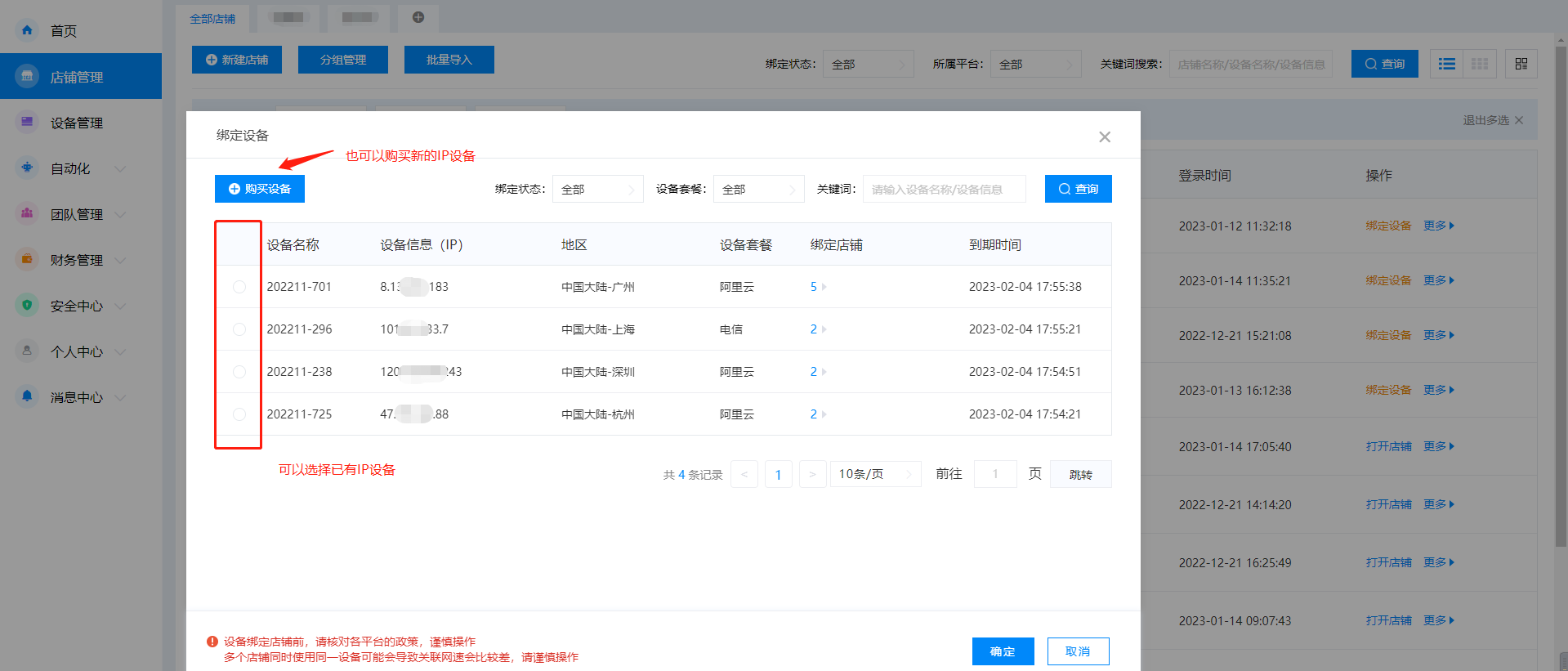Open 店铺管理 in sidebar menu

pyautogui.click(x=77, y=77)
